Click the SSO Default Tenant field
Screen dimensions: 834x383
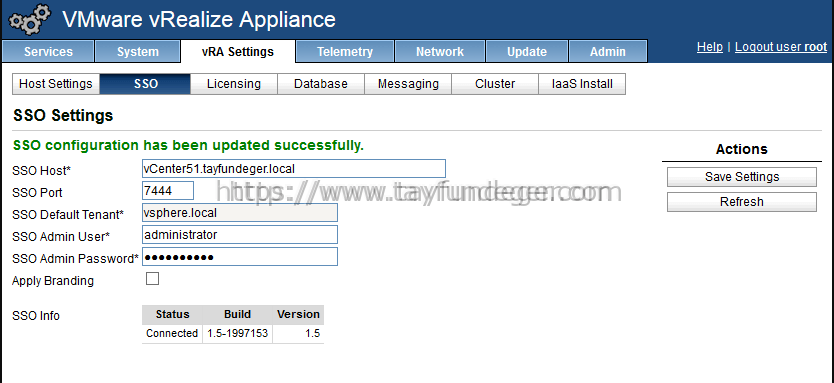coord(240,213)
